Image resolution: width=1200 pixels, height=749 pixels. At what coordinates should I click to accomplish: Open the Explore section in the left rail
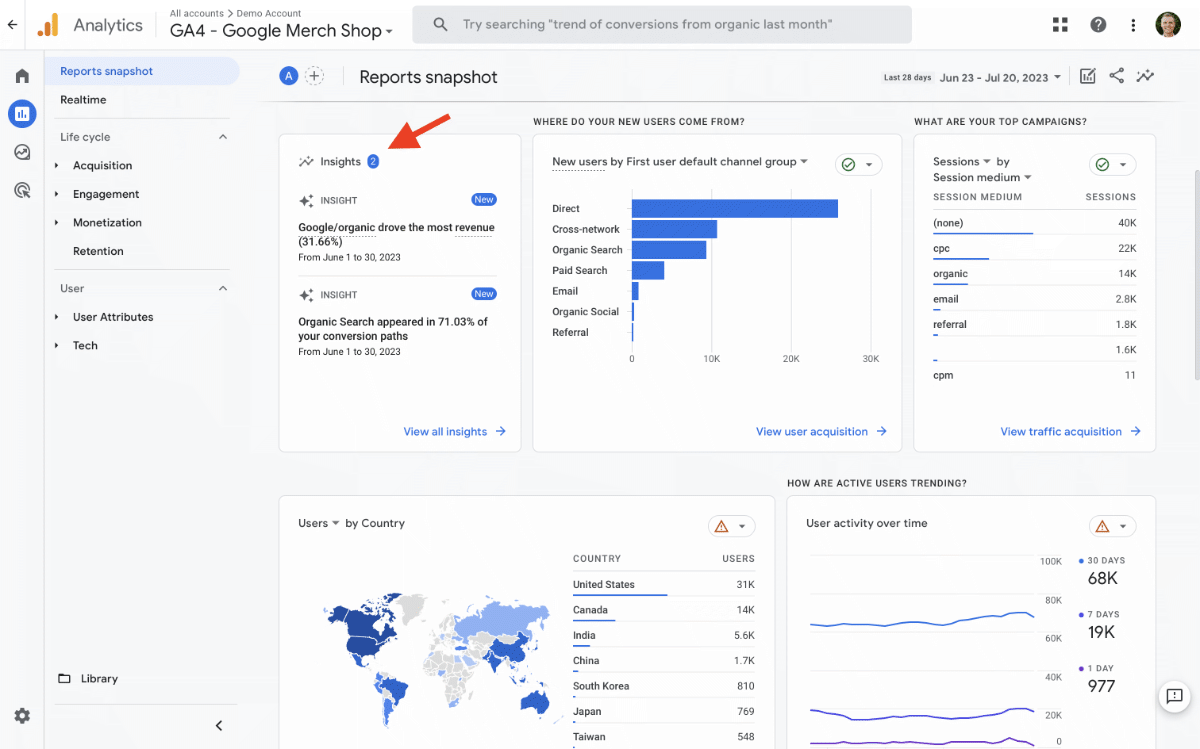(22, 152)
